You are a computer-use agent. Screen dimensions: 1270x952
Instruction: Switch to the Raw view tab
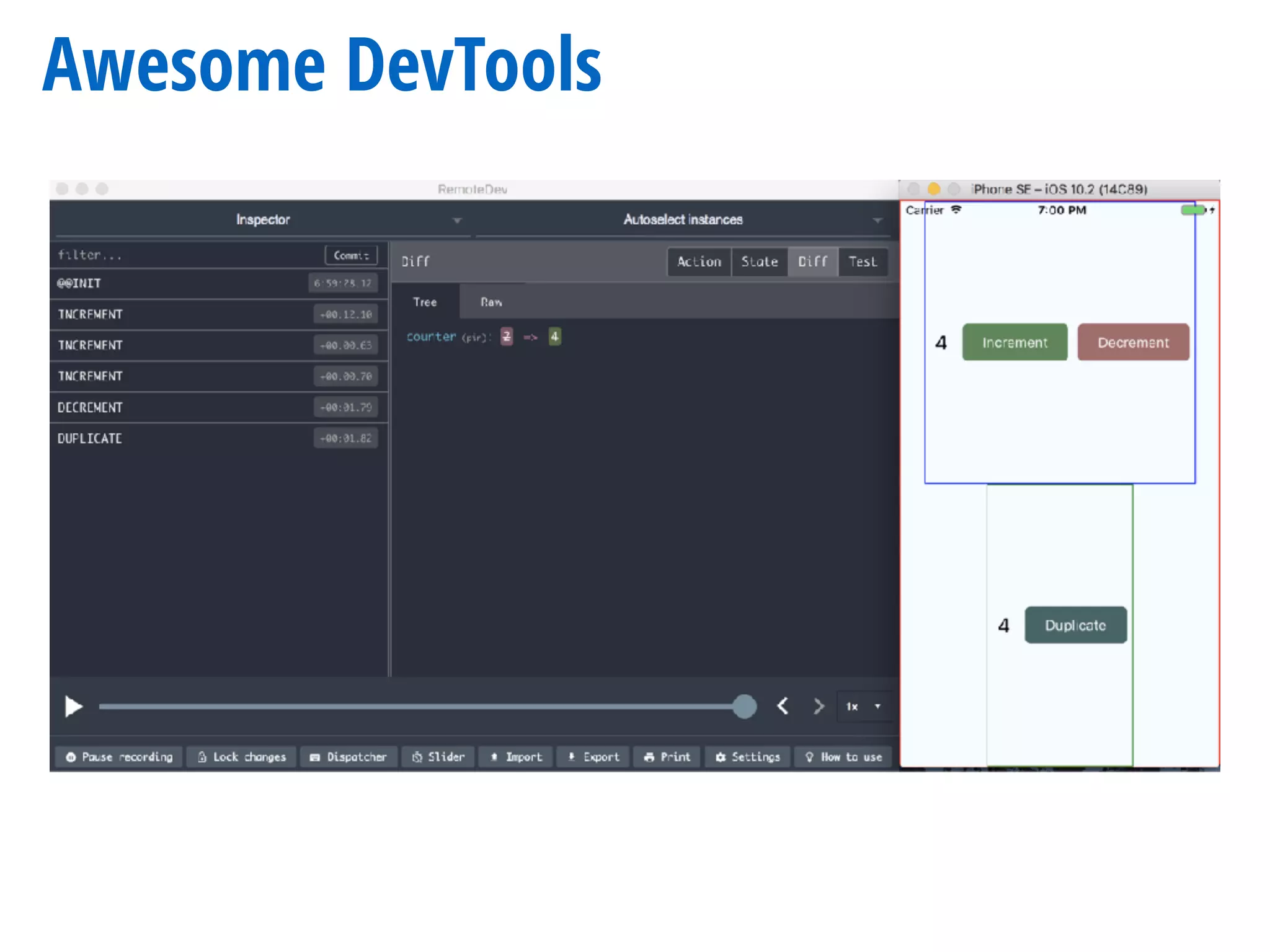(x=491, y=302)
